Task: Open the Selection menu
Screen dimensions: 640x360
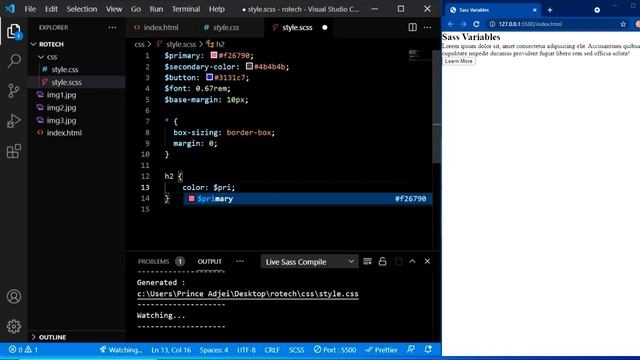Action: (82, 9)
